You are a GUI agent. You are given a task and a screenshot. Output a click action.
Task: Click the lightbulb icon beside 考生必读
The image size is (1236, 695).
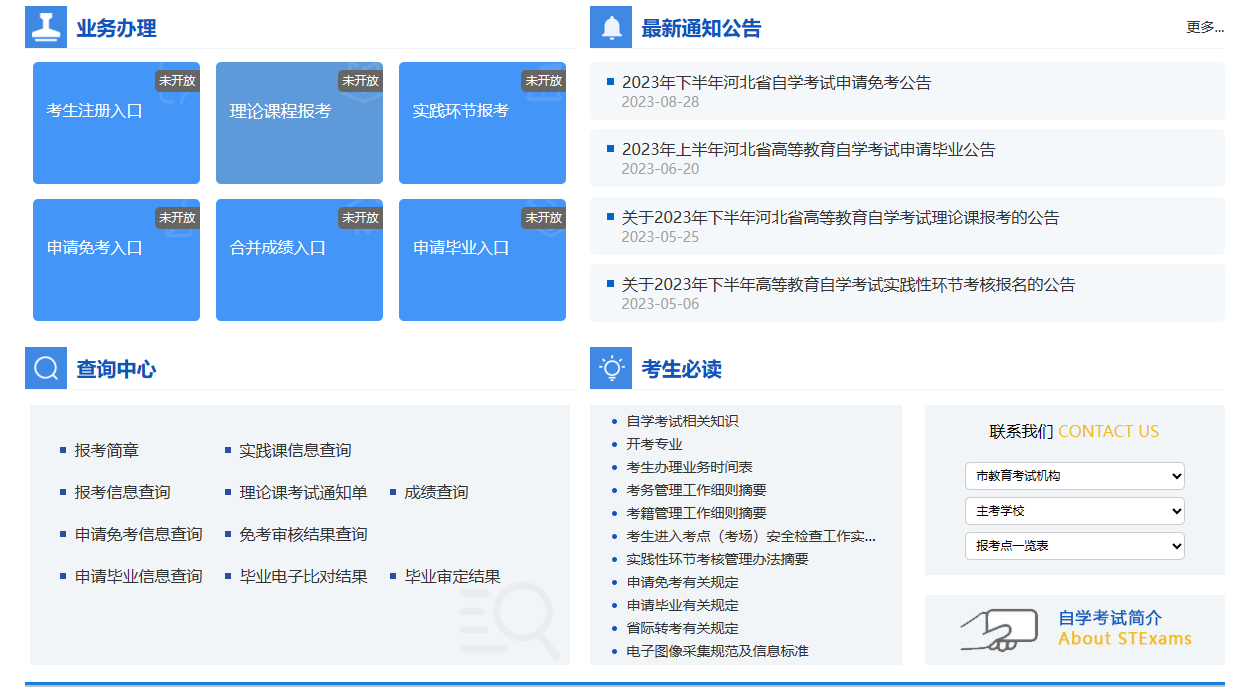[x=611, y=368]
